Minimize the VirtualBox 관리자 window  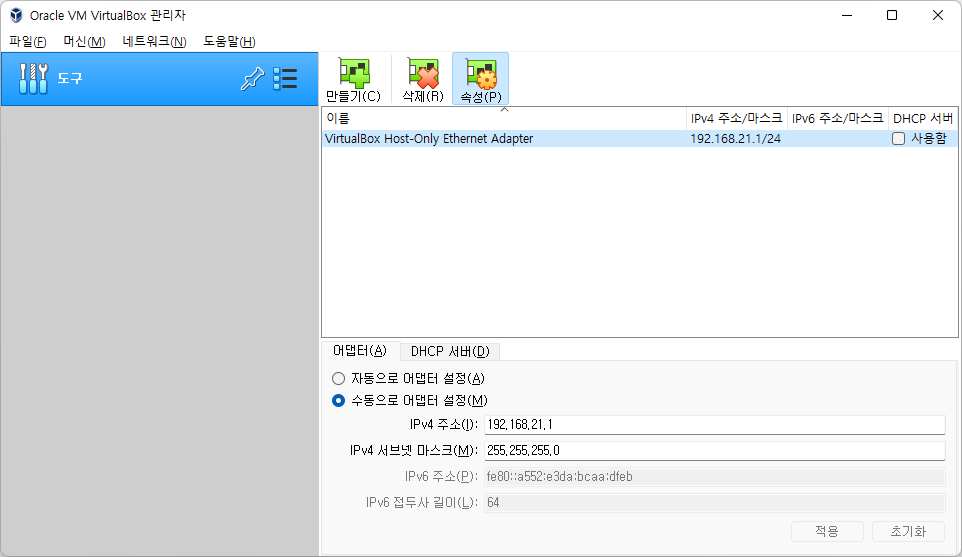click(847, 15)
